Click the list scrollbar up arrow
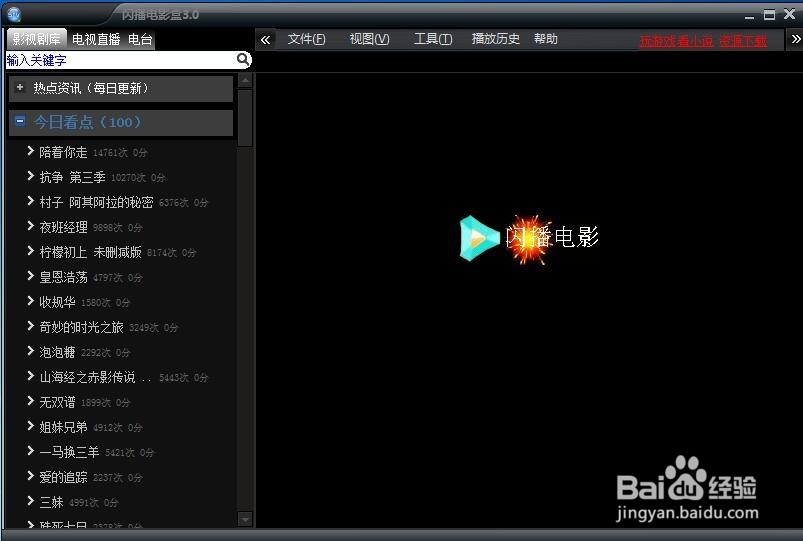803x541 pixels. pyautogui.click(x=245, y=81)
